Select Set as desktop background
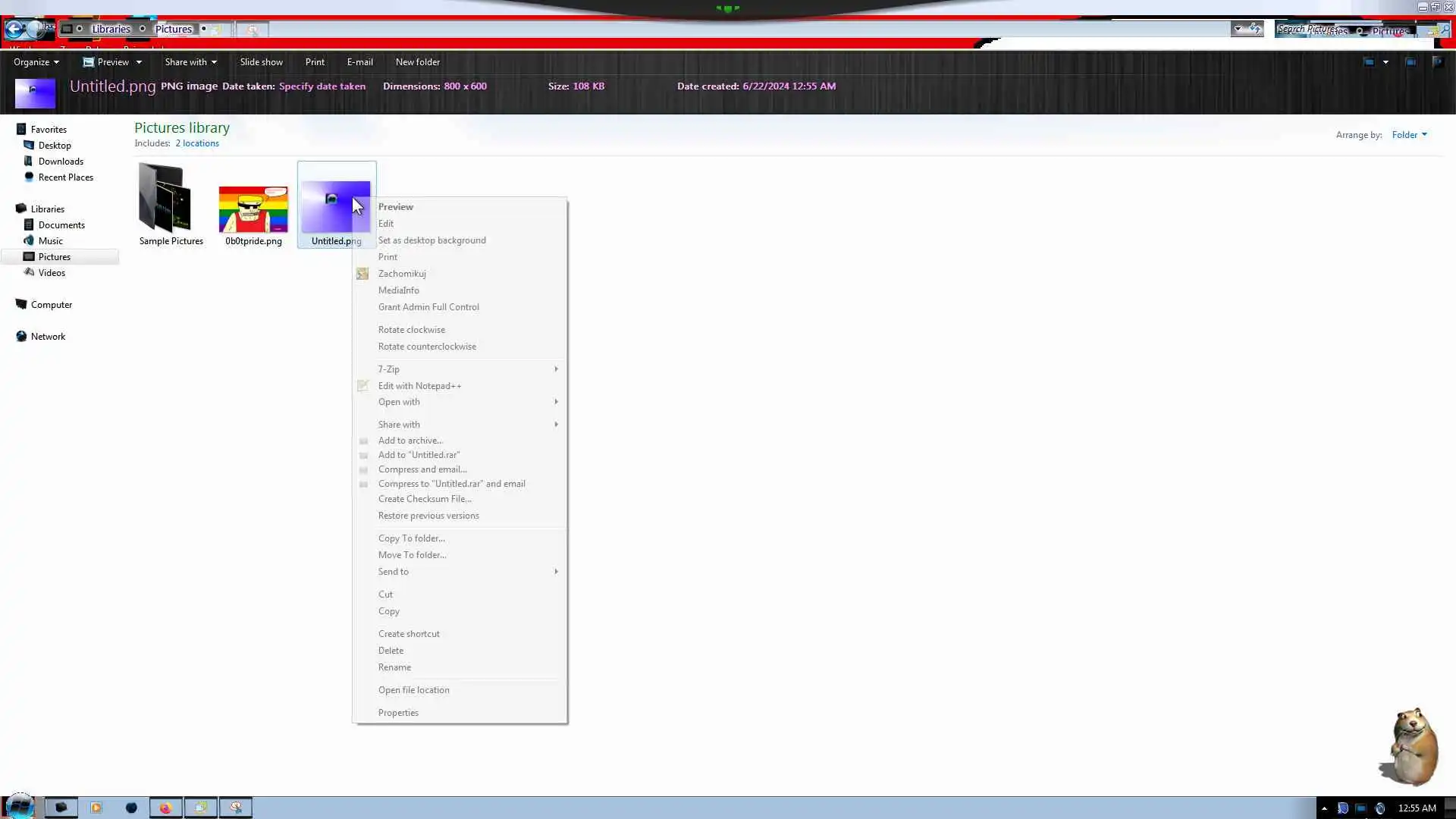 (431, 240)
